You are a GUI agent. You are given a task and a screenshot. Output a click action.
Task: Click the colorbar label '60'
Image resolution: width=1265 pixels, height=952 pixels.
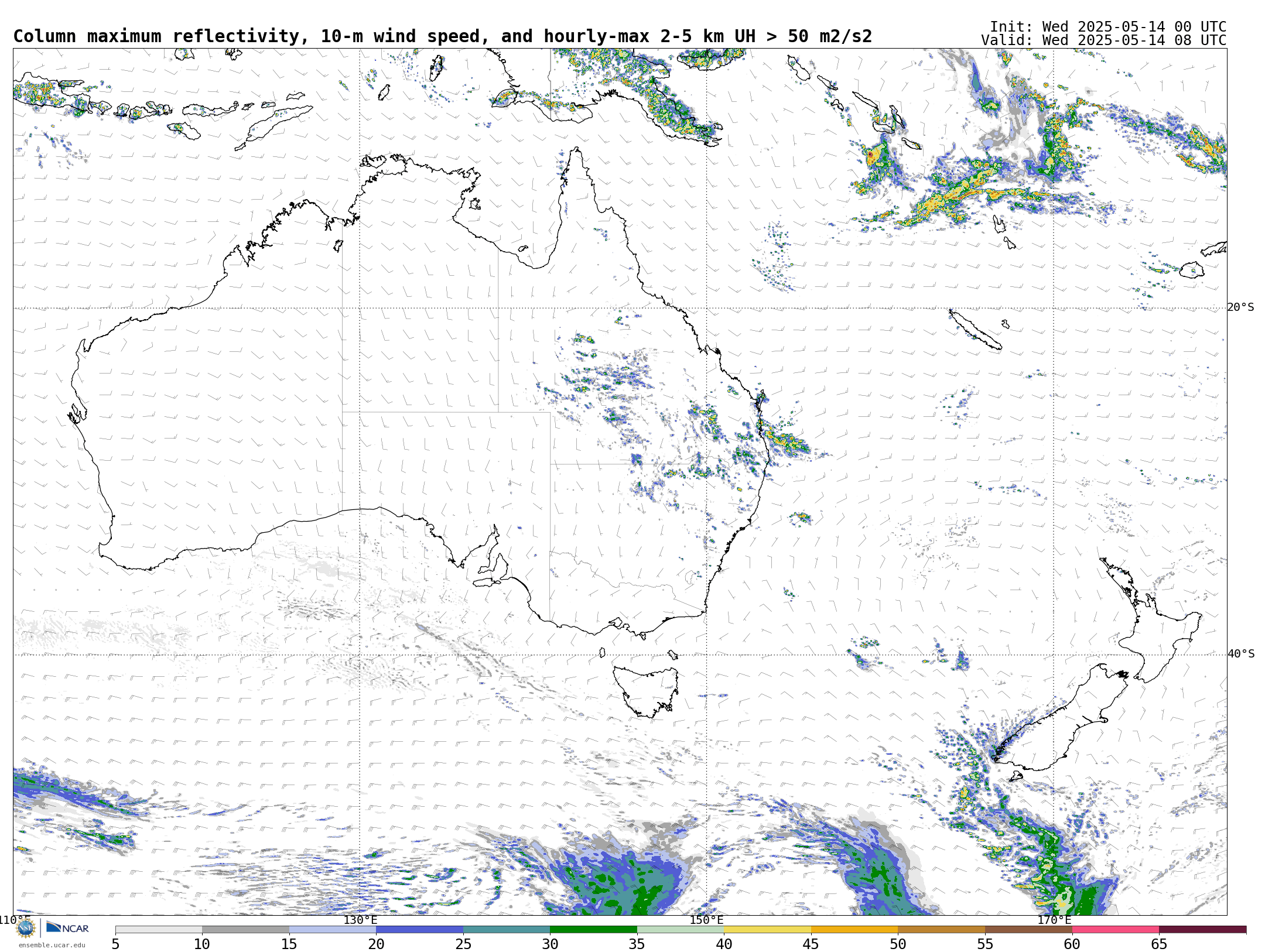point(1072,944)
